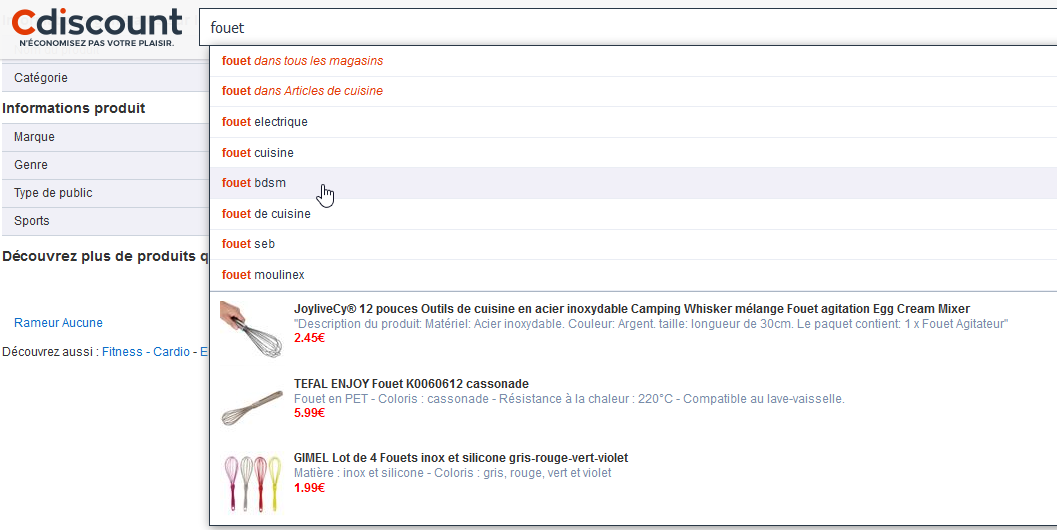Select "fouet dans tous les magasins" suggestion
This screenshot has width=1057, height=530.
tap(302, 61)
